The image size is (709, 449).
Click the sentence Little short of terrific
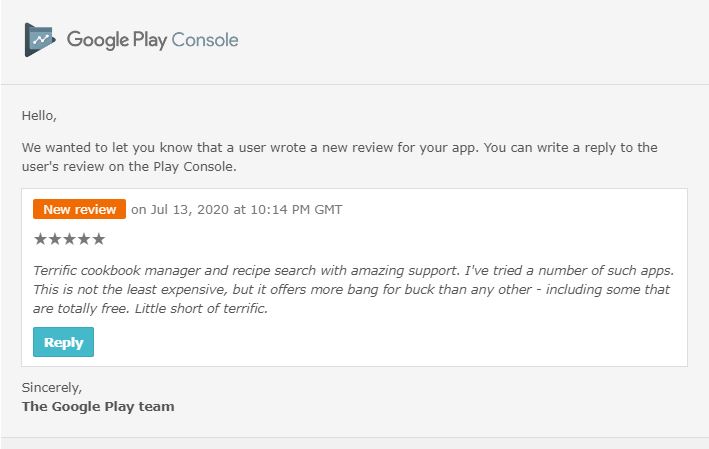pyautogui.click(x=202, y=308)
